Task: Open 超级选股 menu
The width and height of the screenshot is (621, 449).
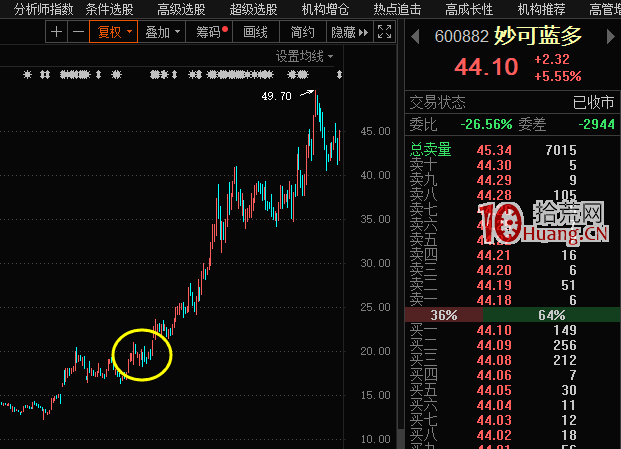Action: (253, 9)
